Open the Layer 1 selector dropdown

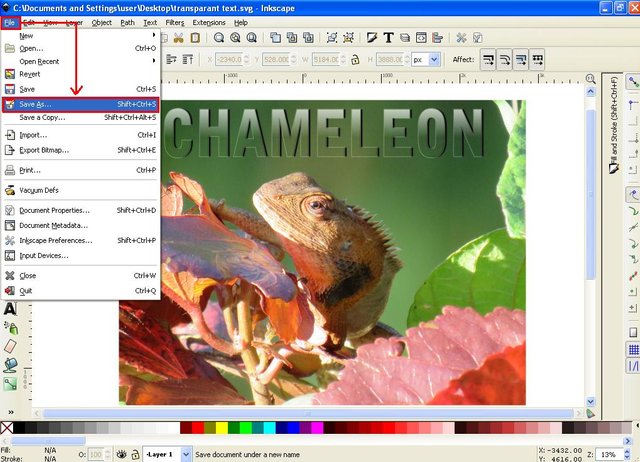coord(167,454)
